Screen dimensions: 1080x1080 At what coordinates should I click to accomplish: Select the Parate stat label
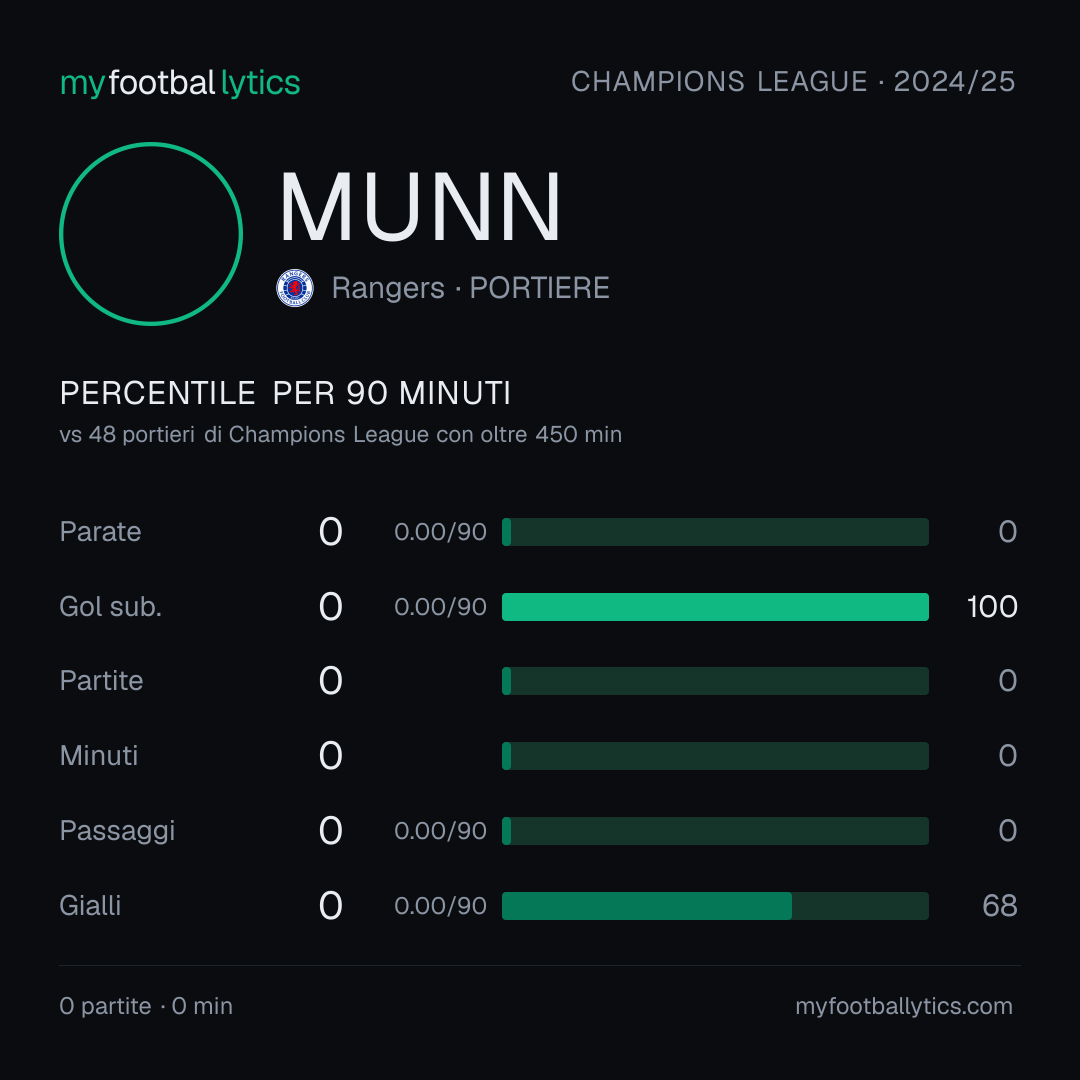coord(101,532)
